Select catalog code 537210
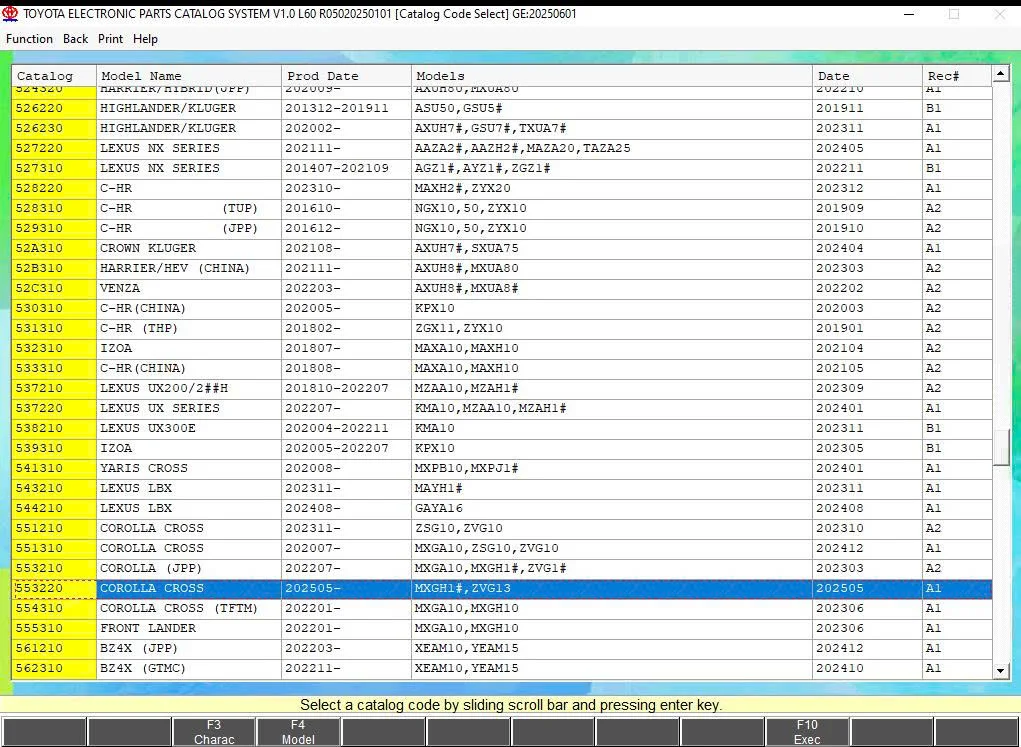The width and height of the screenshot is (1021, 747). click(x=54, y=388)
